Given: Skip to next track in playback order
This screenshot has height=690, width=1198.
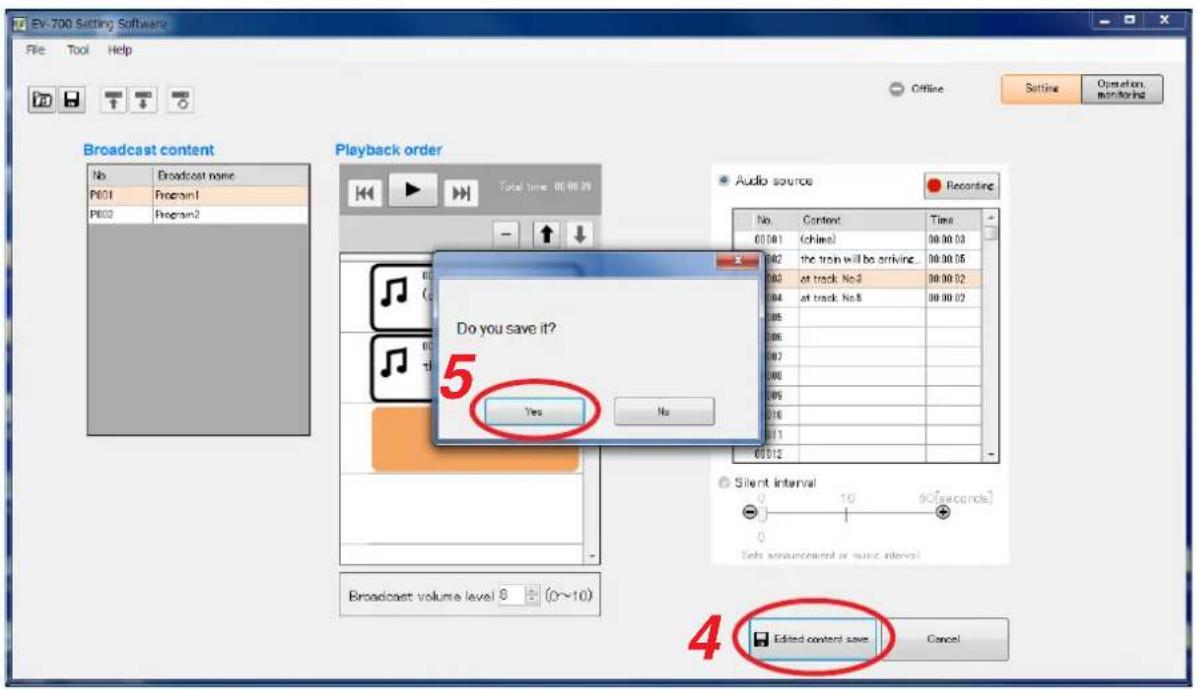Looking at the screenshot, I should click(x=461, y=193).
